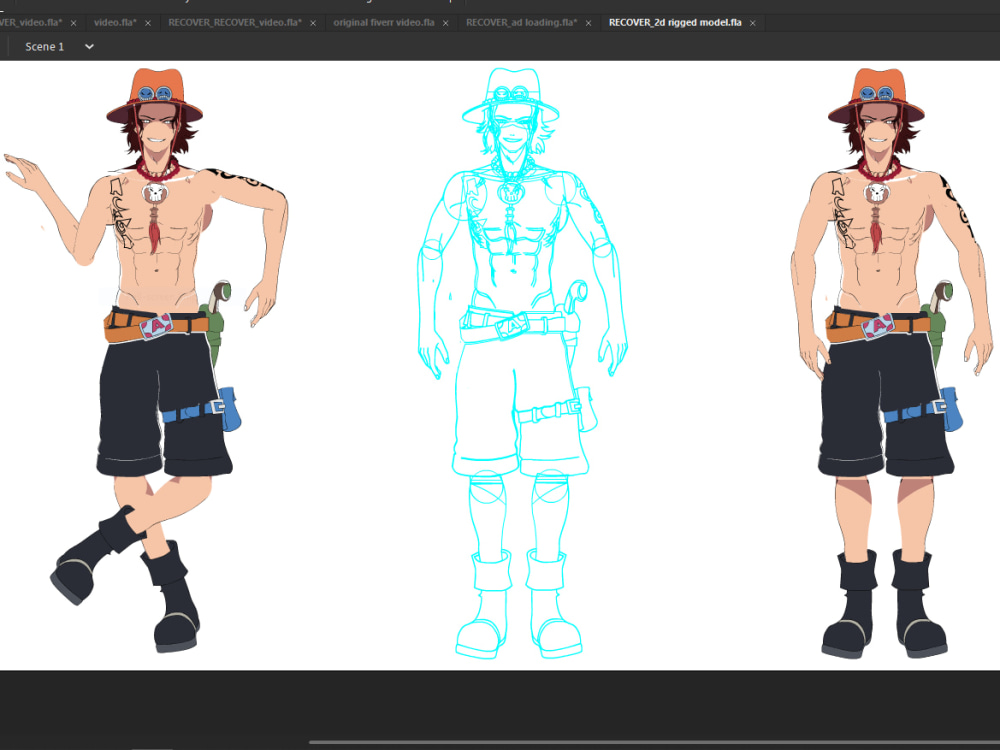
Task: Open the Scene 1 dropdown chevron
Action: click(89, 46)
